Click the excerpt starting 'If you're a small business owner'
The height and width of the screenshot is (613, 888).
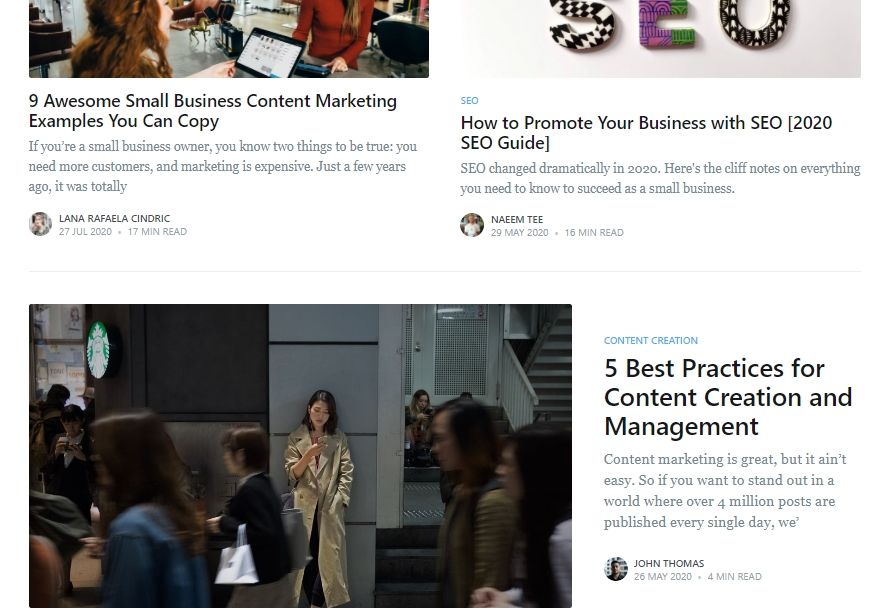click(223, 167)
